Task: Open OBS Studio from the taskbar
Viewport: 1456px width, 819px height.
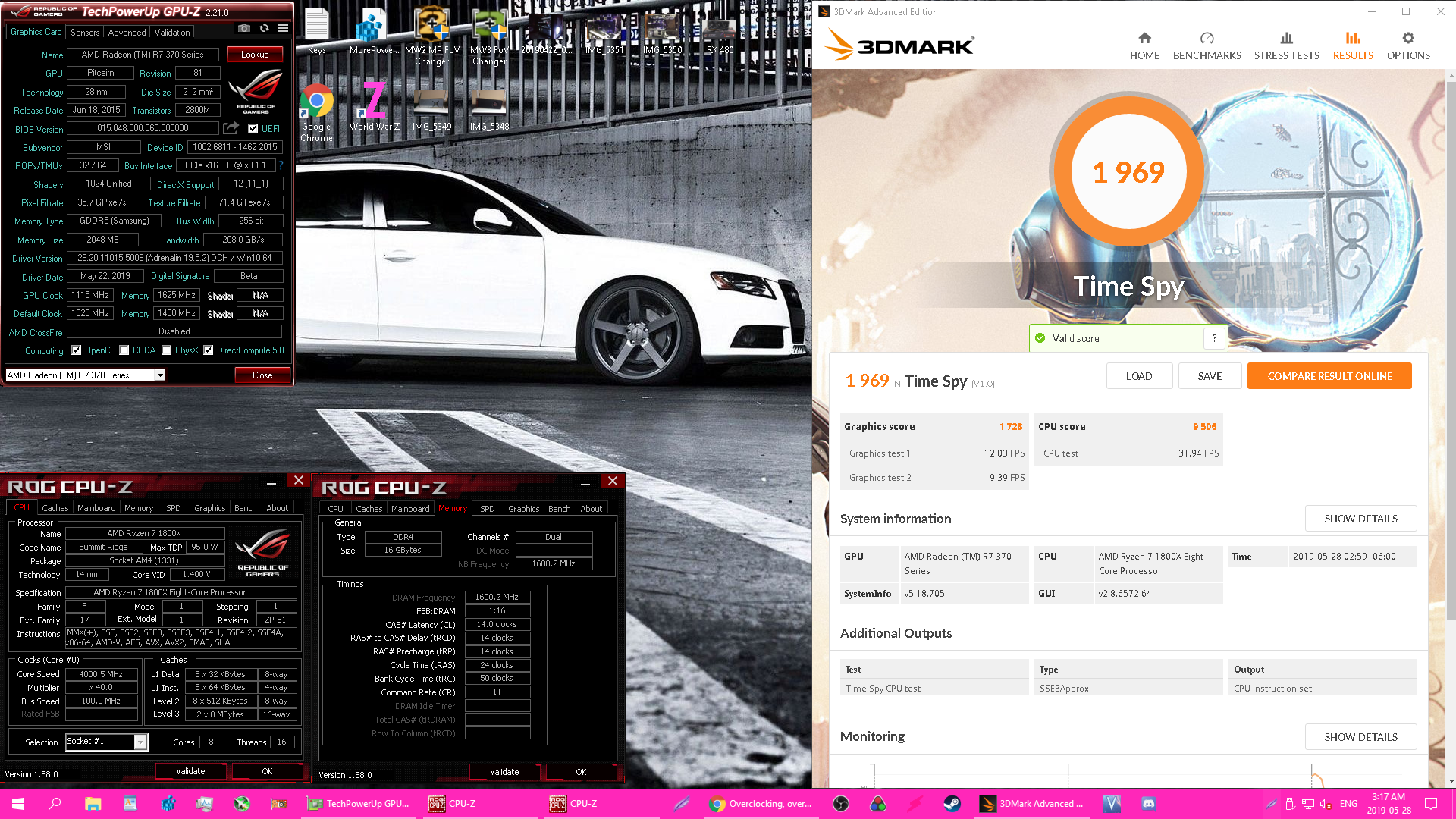Action: pyautogui.click(x=840, y=804)
